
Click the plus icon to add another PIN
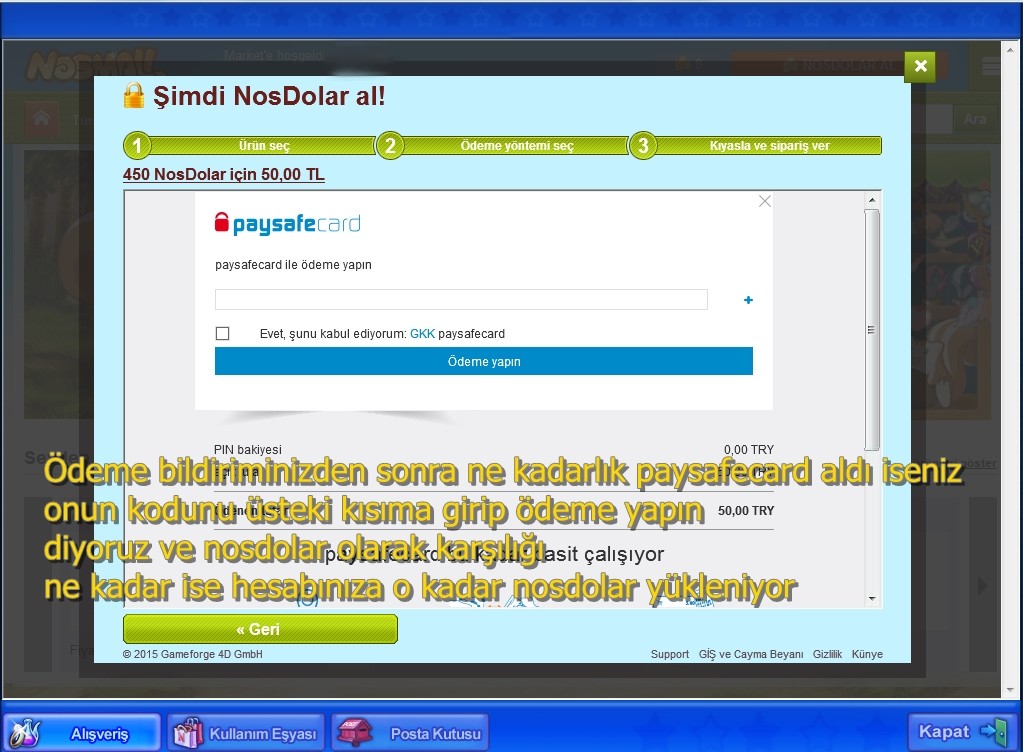748,300
